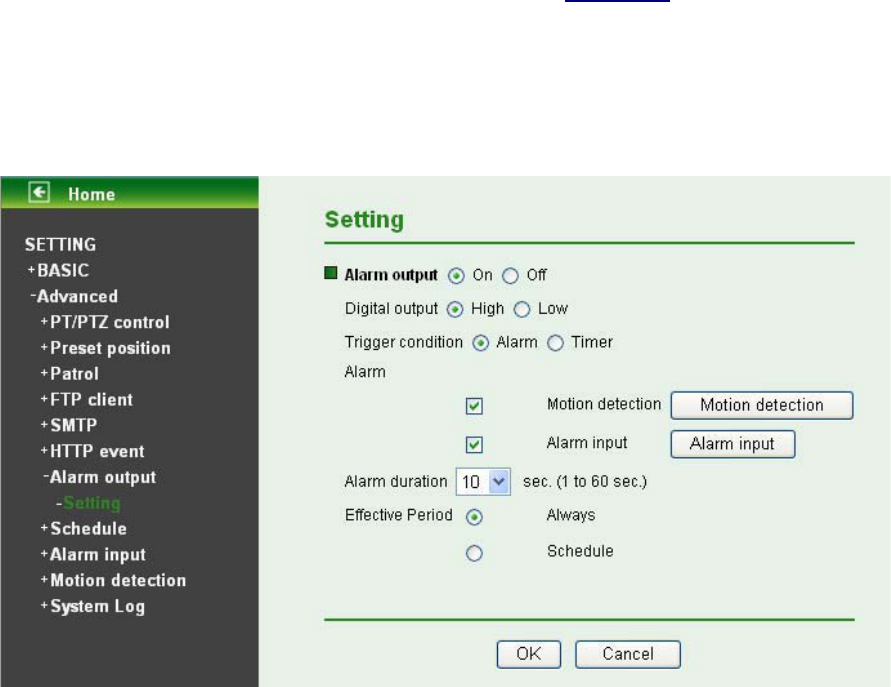
Task: Expand the BASIC menu section
Action: click(58, 270)
